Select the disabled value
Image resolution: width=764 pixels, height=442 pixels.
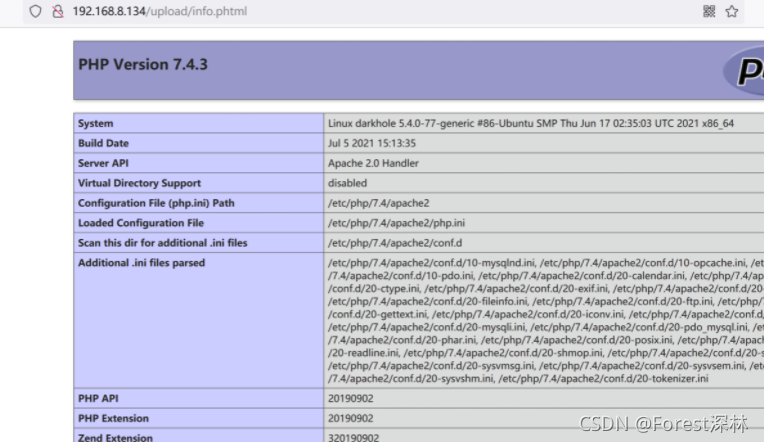coord(347,183)
